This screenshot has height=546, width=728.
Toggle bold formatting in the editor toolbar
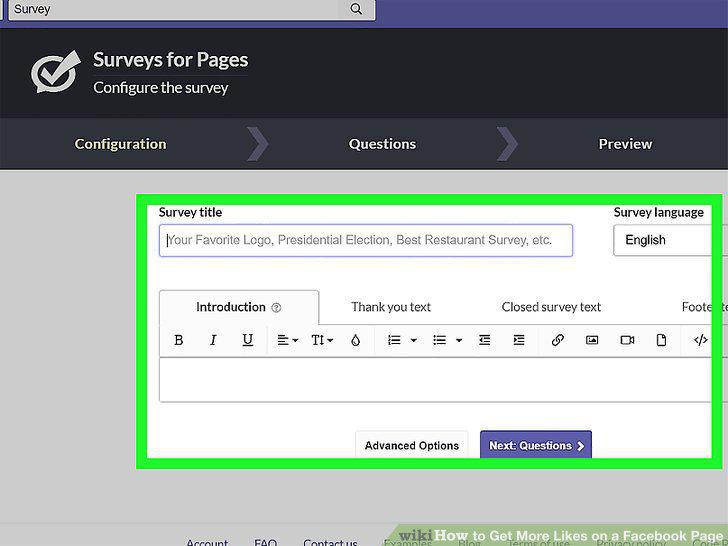(x=178, y=340)
